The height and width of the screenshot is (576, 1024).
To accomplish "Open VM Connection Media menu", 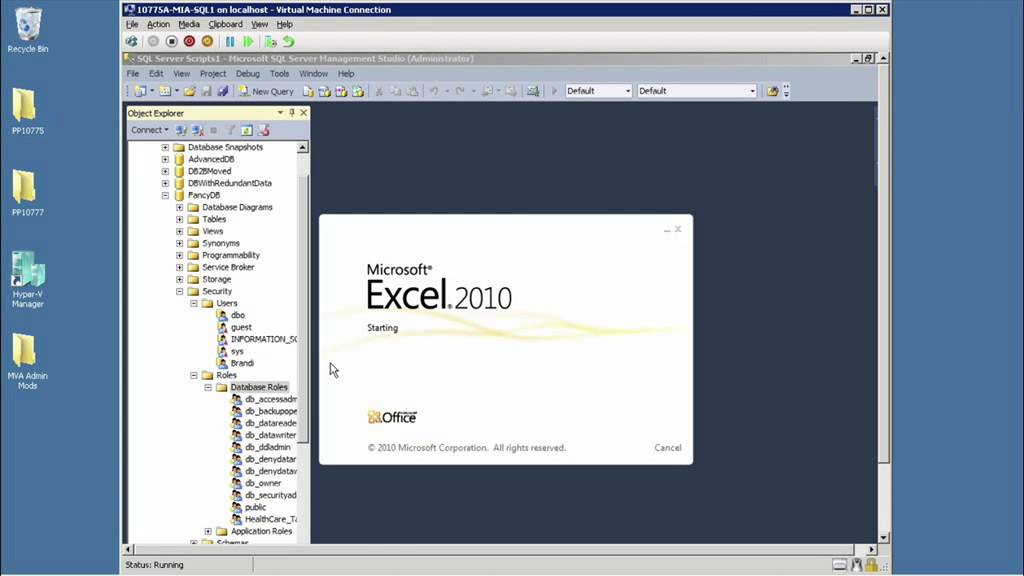I will click(x=189, y=24).
